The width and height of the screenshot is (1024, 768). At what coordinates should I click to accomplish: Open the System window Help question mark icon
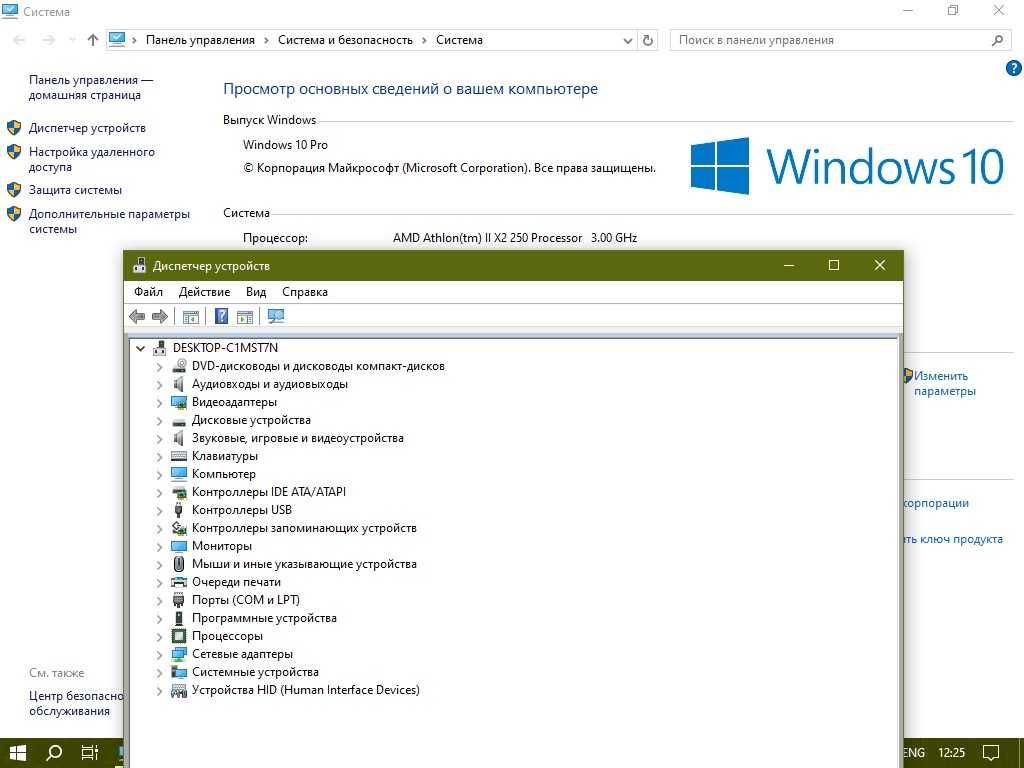coord(1014,68)
